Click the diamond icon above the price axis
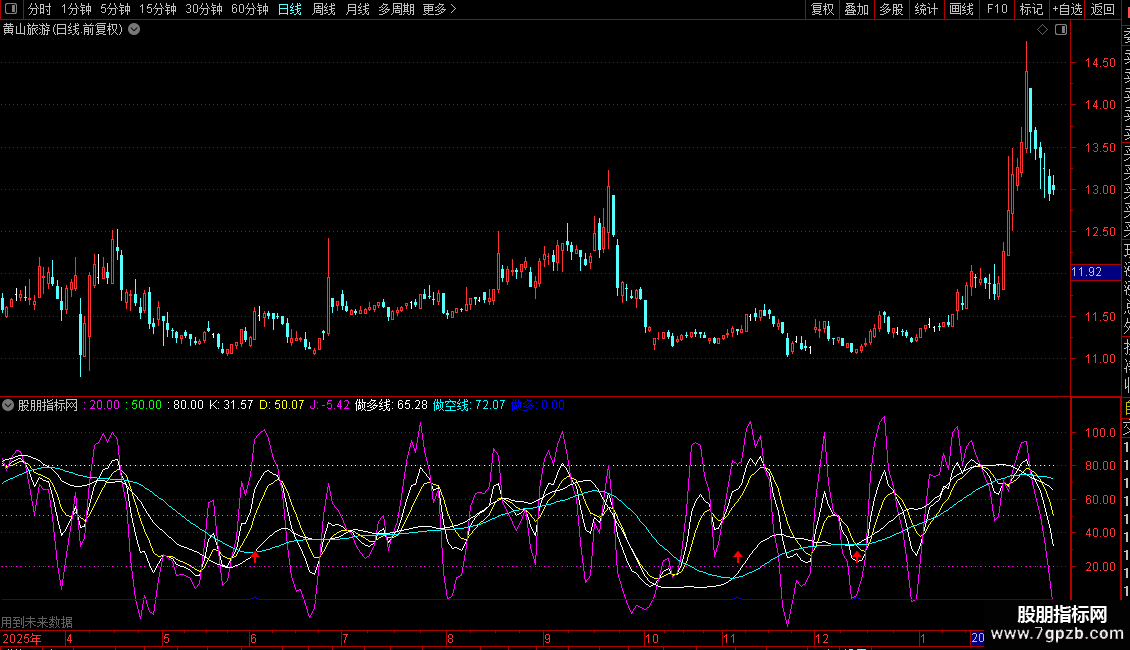The width and height of the screenshot is (1130, 650). [x=1042, y=30]
